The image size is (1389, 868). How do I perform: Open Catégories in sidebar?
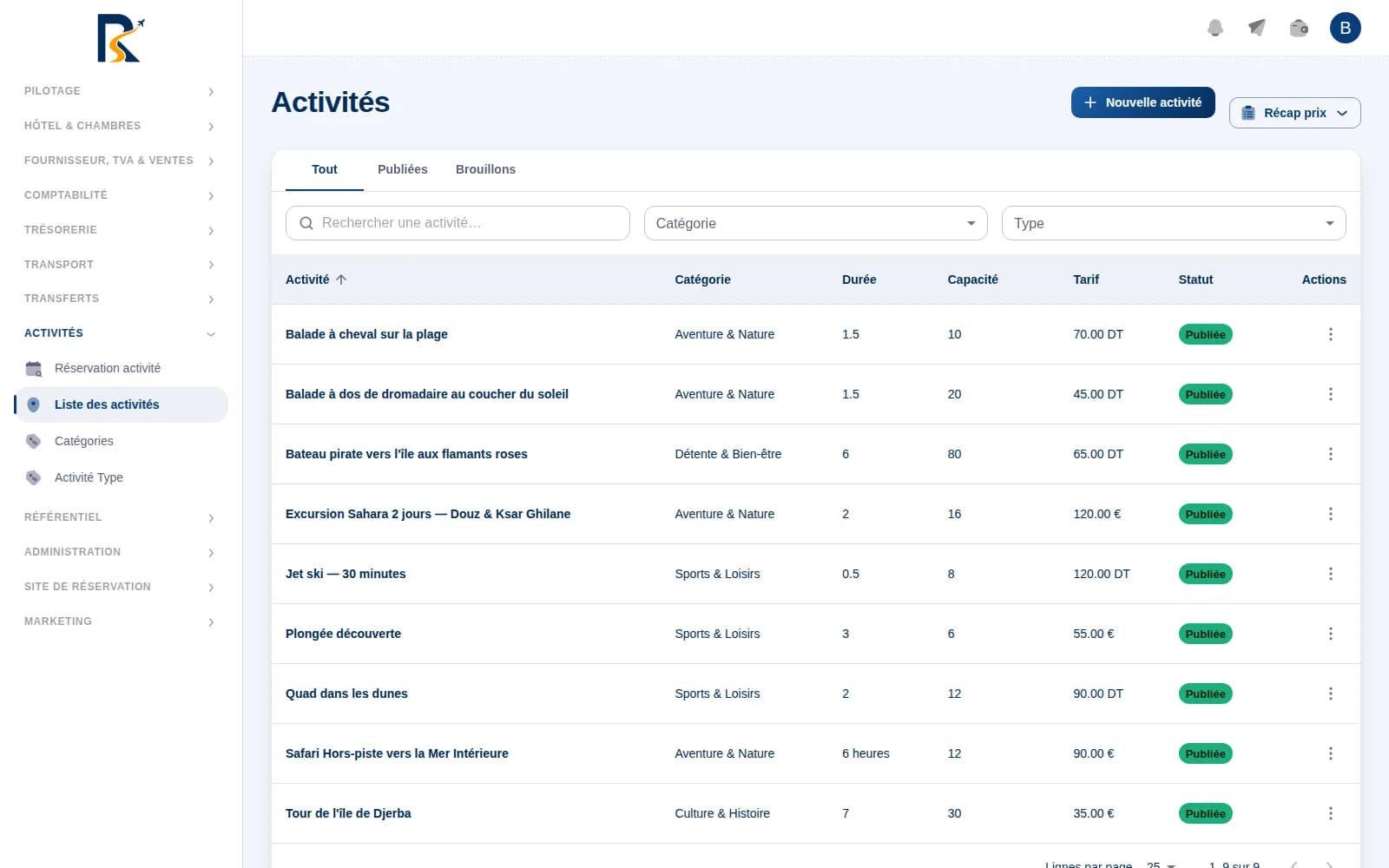pyautogui.click(x=121, y=441)
